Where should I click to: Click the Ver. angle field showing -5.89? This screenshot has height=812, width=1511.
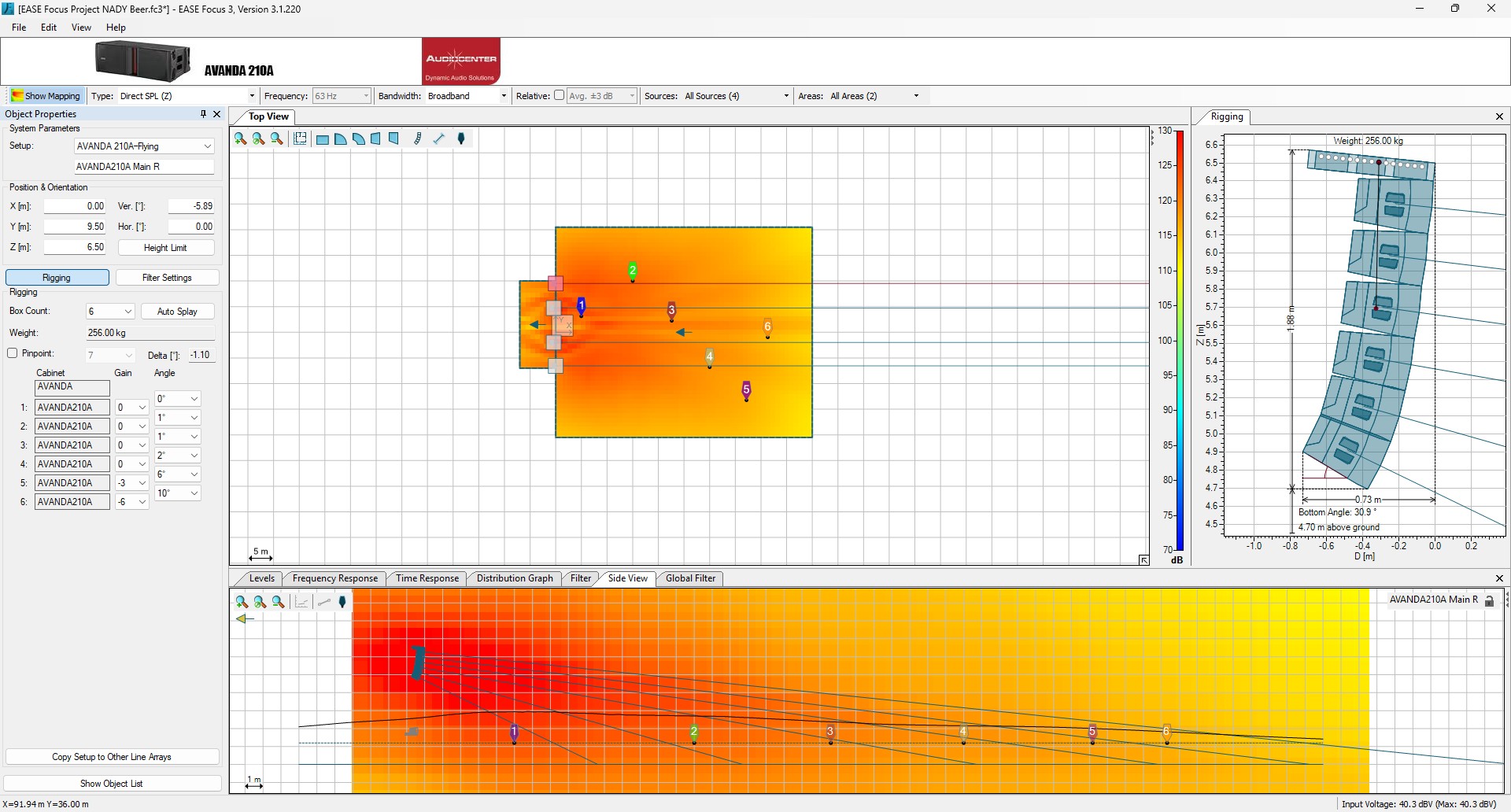pyautogui.click(x=191, y=206)
